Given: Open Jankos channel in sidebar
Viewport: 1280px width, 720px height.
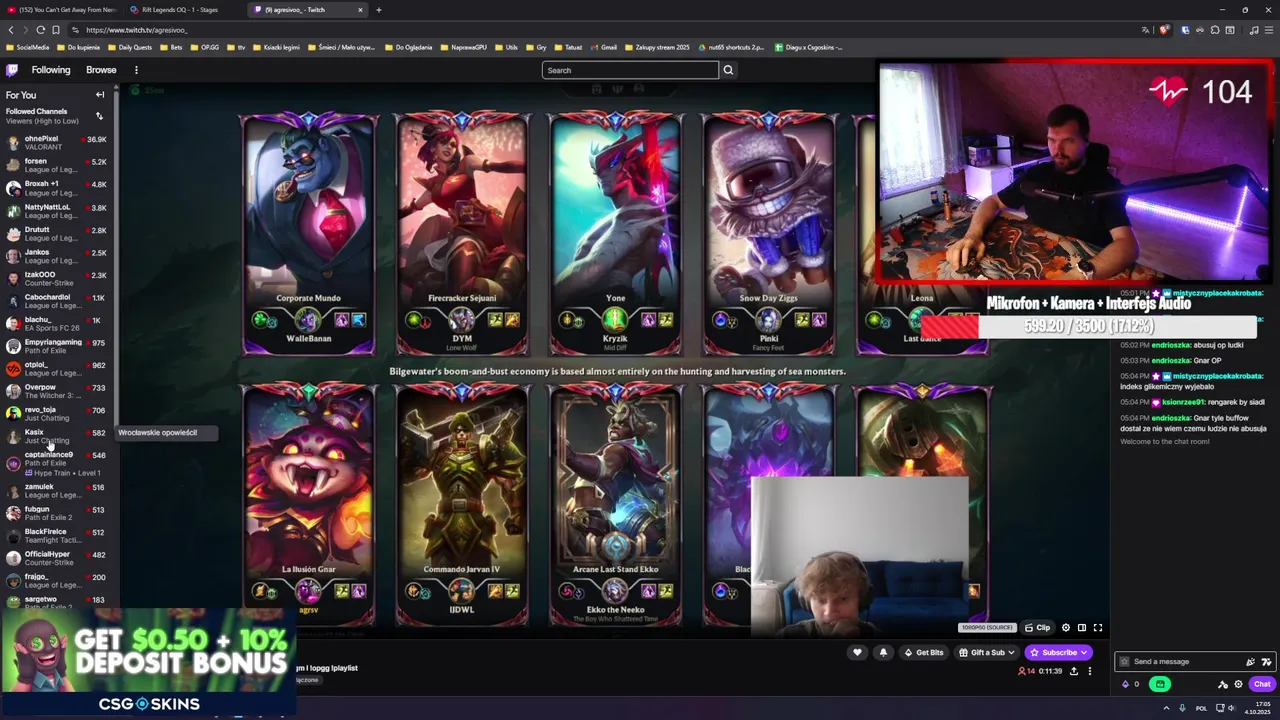Looking at the screenshot, I should pos(56,256).
